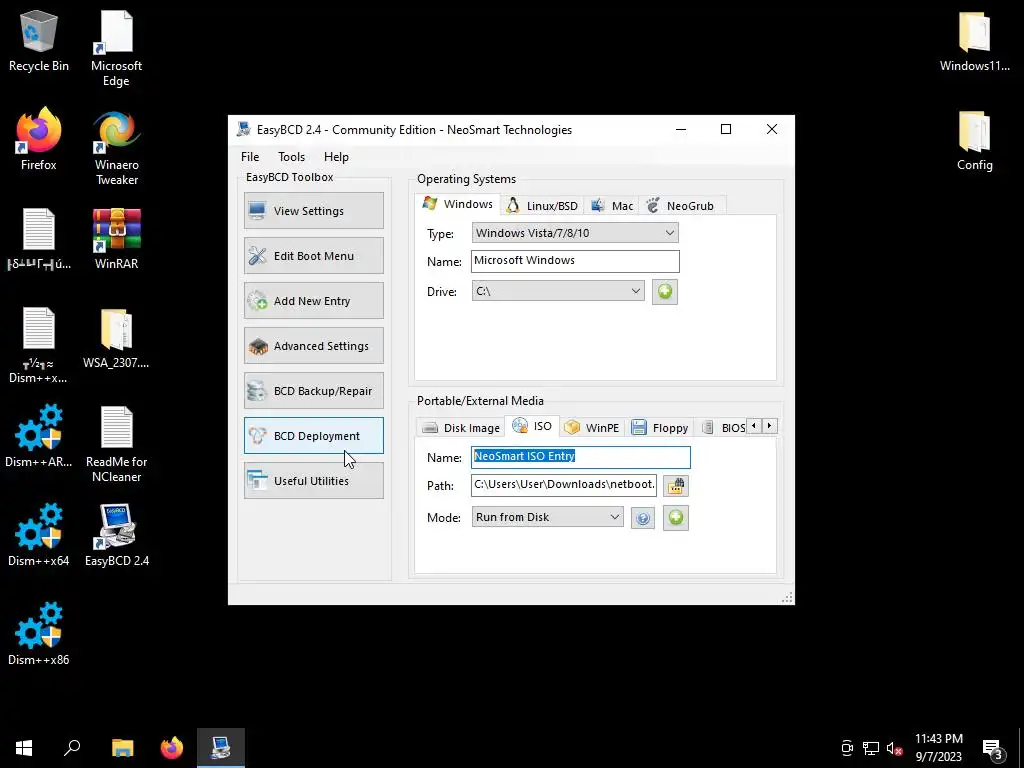1024x768 pixels.
Task: Open the Help menu
Action: [336, 157]
